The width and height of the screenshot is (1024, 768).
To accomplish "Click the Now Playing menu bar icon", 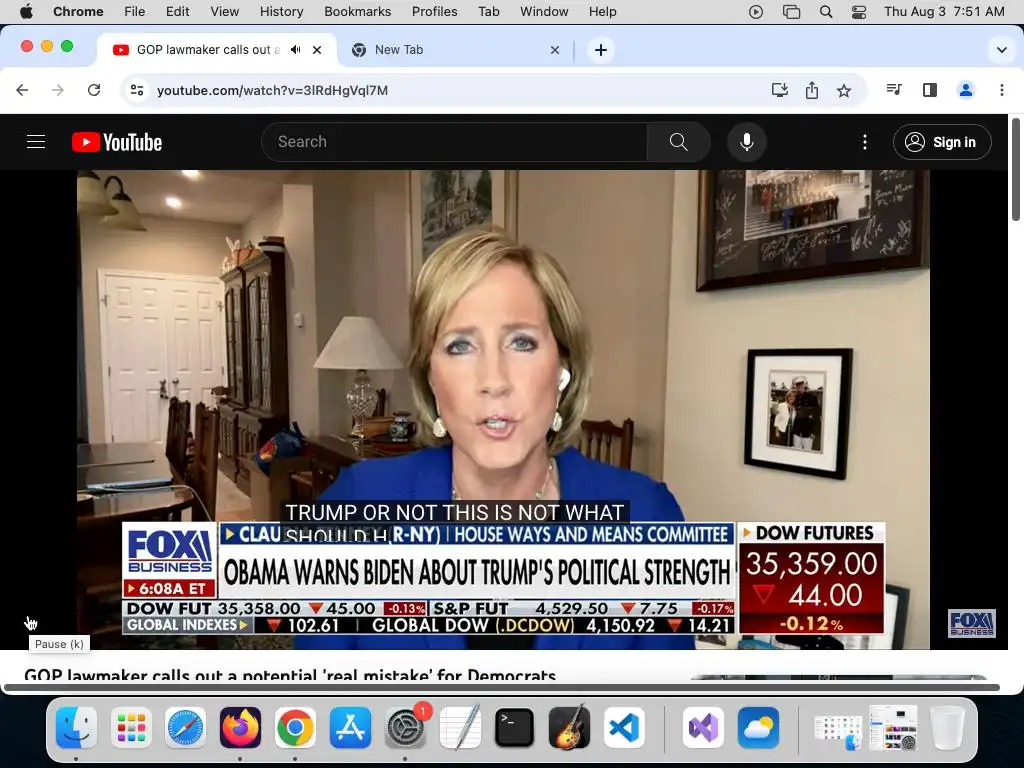I will tap(756, 12).
